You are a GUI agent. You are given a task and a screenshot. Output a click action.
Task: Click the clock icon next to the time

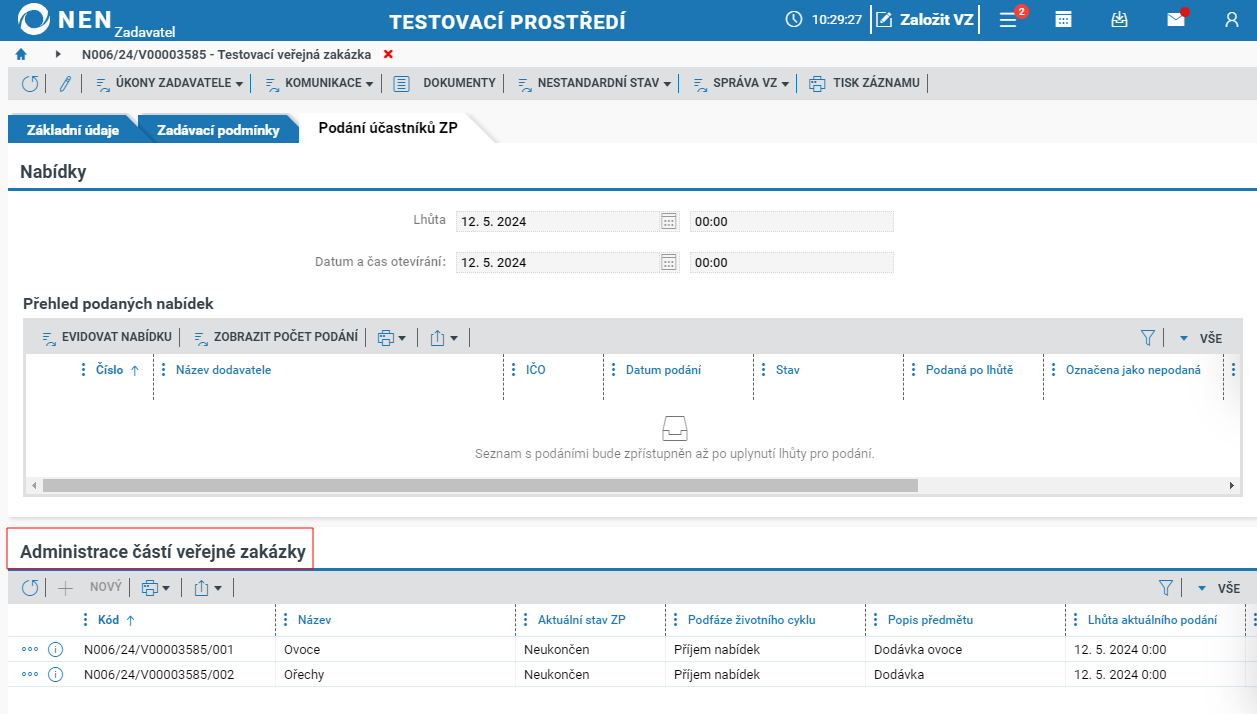coord(794,19)
